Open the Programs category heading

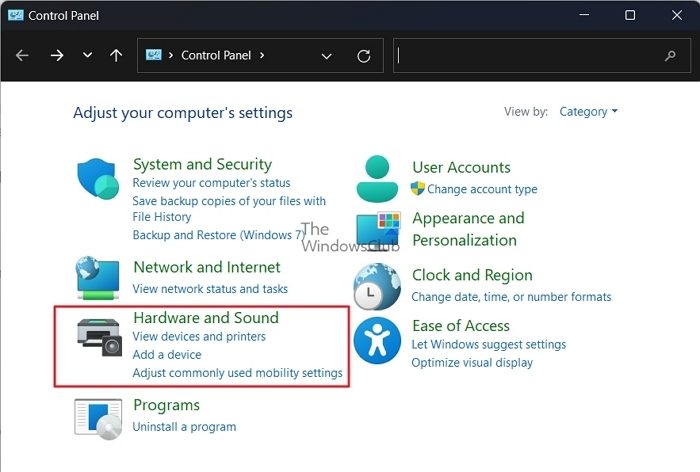tap(167, 405)
